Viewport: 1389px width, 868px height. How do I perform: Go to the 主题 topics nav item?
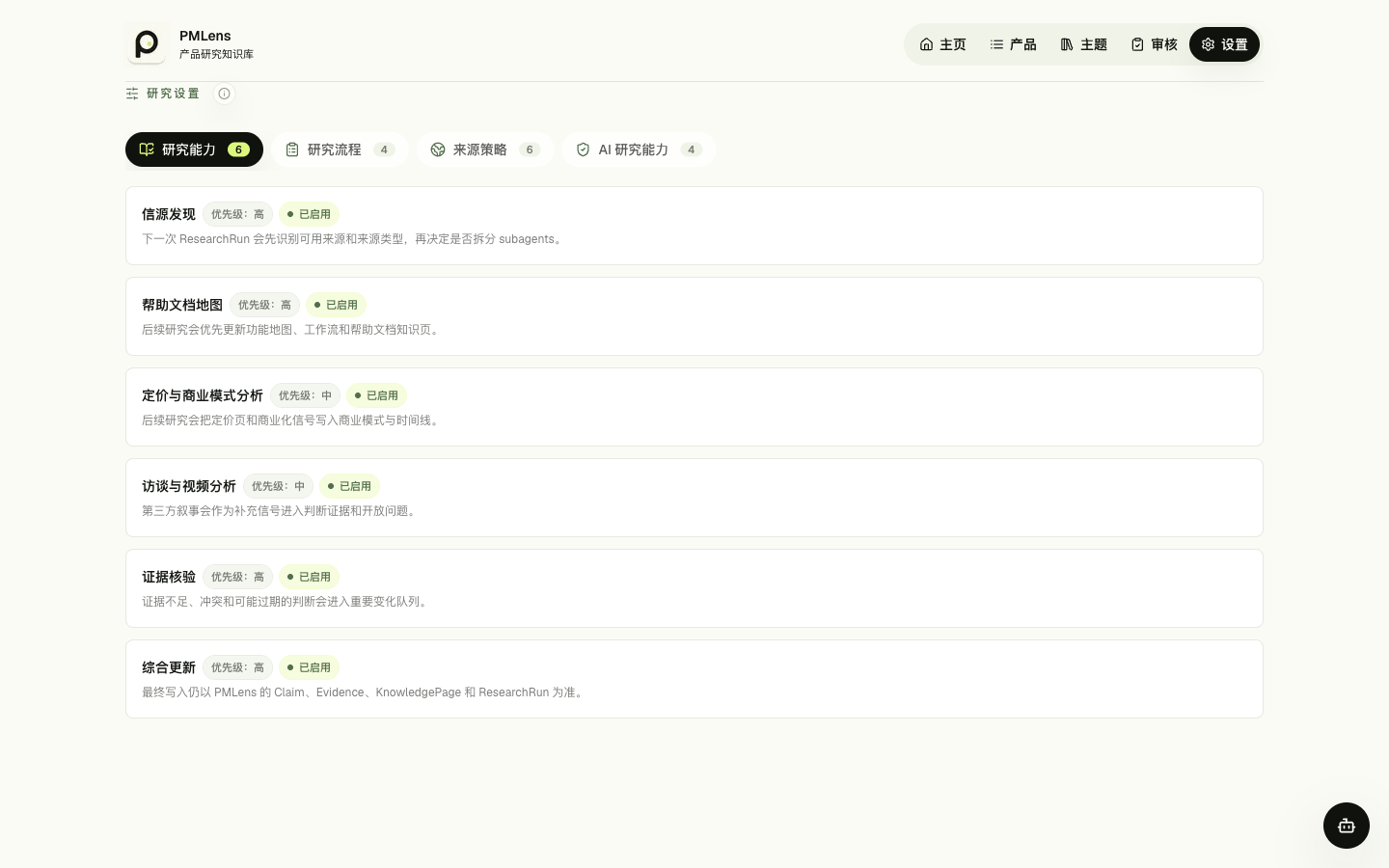pos(1083,44)
